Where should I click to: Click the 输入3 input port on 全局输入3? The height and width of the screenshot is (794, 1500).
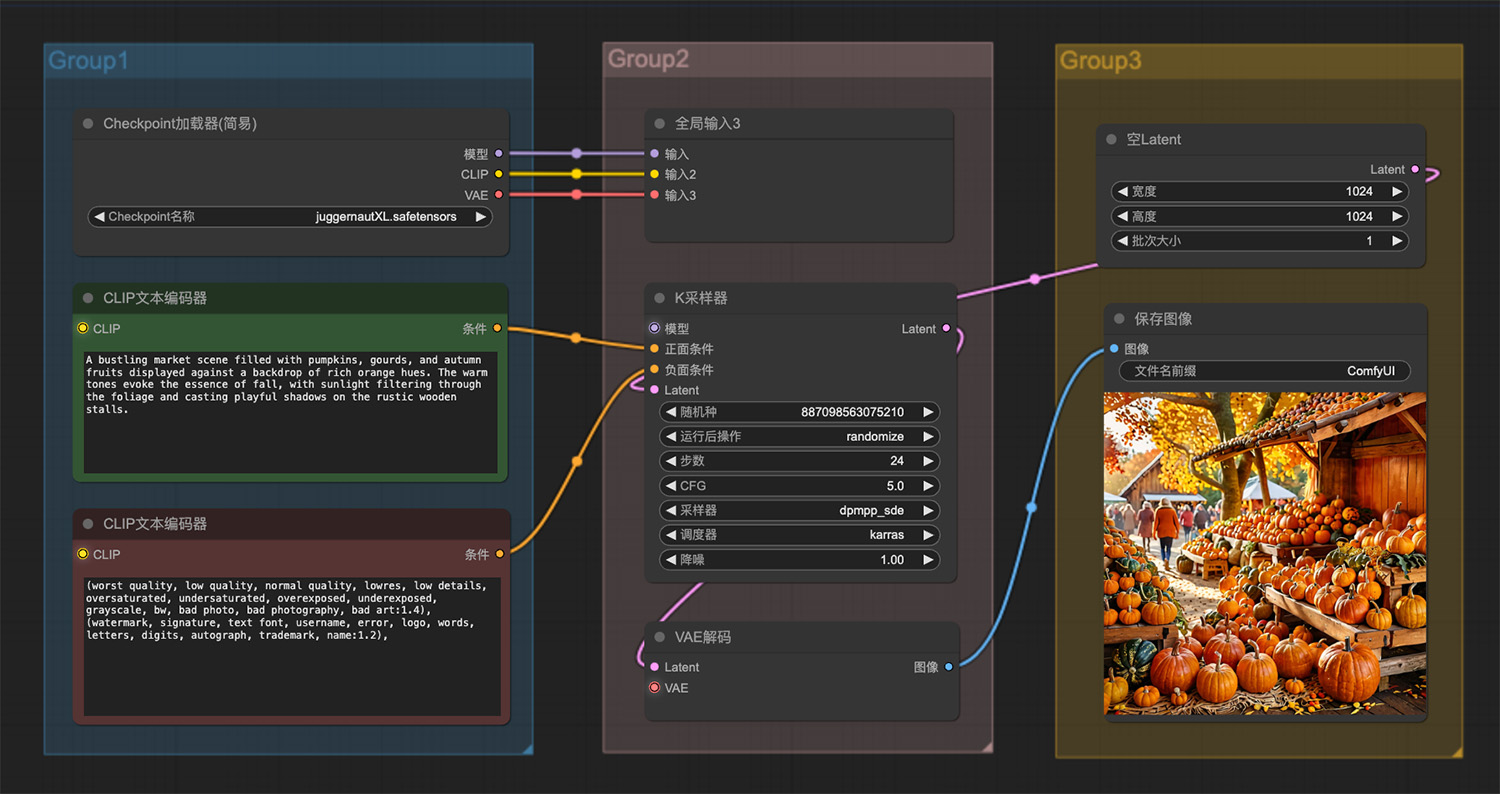click(655, 195)
